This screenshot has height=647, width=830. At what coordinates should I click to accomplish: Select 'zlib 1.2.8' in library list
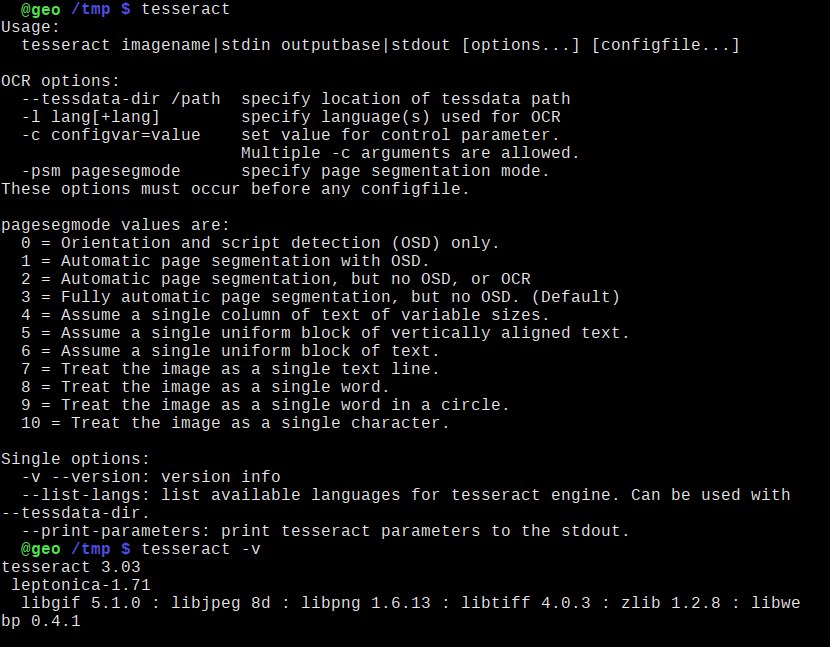tap(670, 603)
